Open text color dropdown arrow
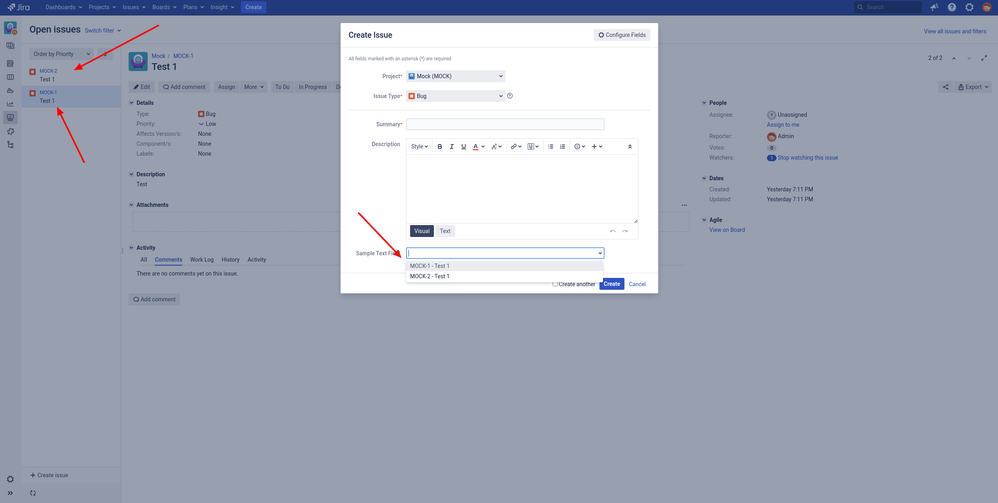 coord(483,146)
